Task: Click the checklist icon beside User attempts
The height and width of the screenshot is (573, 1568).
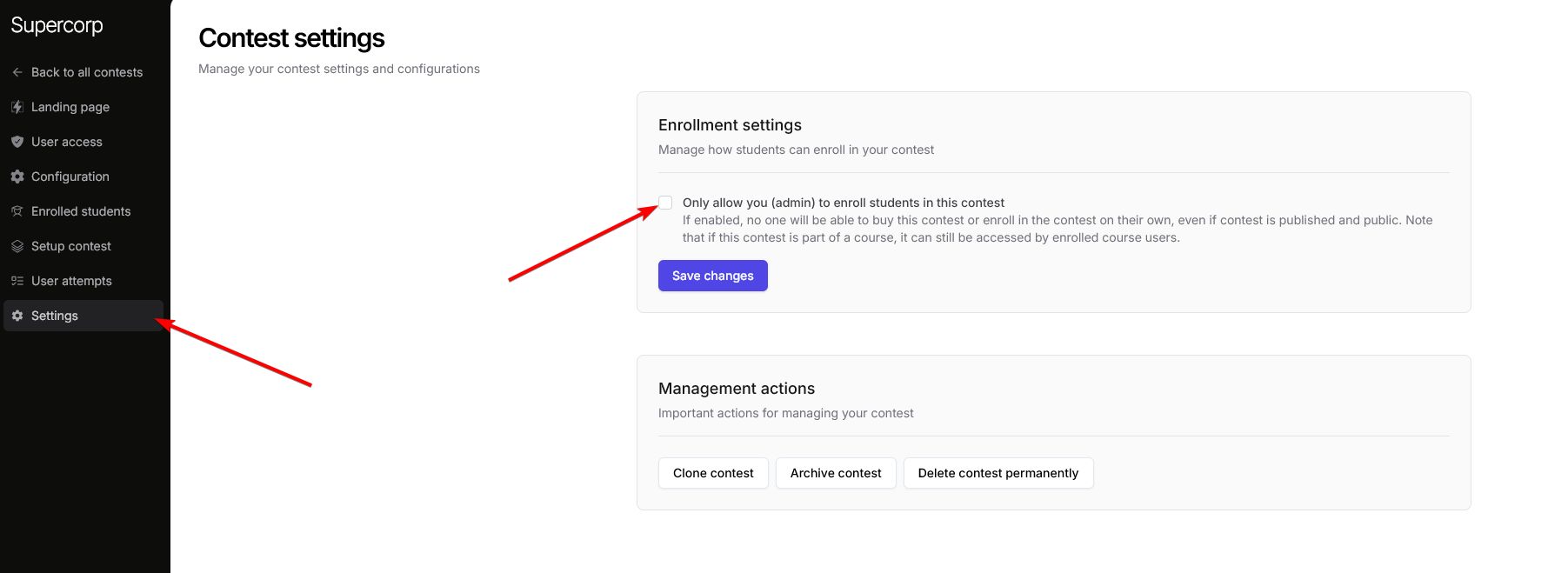Action: tap(17, 281)
